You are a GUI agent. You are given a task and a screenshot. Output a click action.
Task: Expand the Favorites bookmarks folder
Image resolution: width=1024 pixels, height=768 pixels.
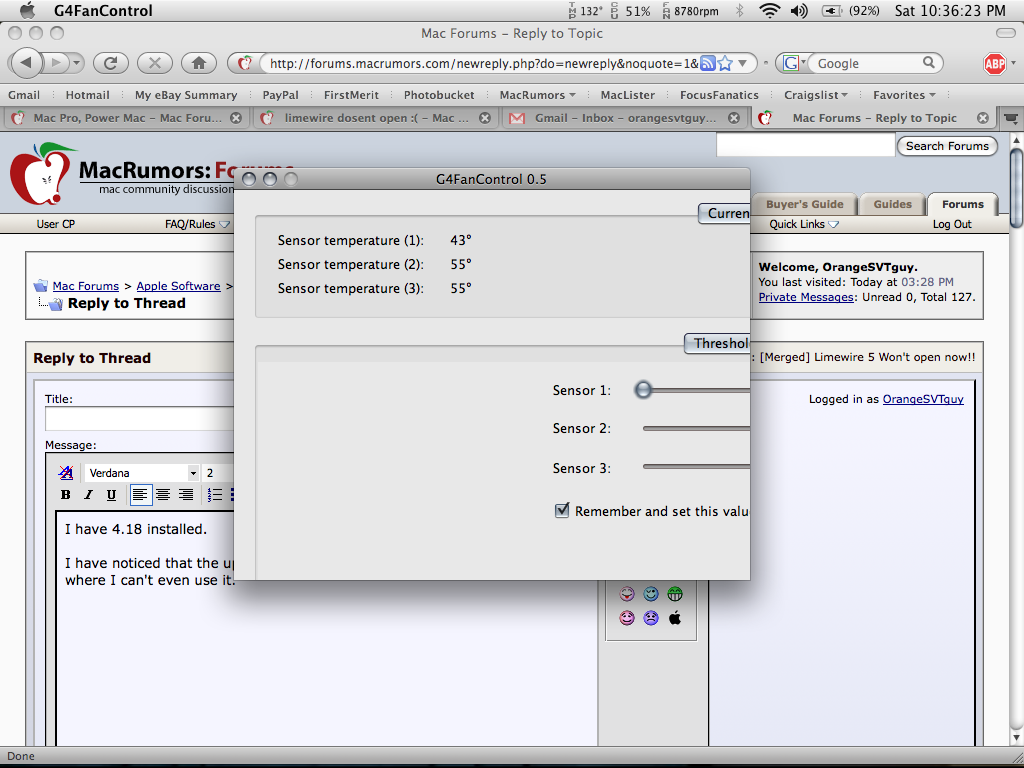[904, 95]
